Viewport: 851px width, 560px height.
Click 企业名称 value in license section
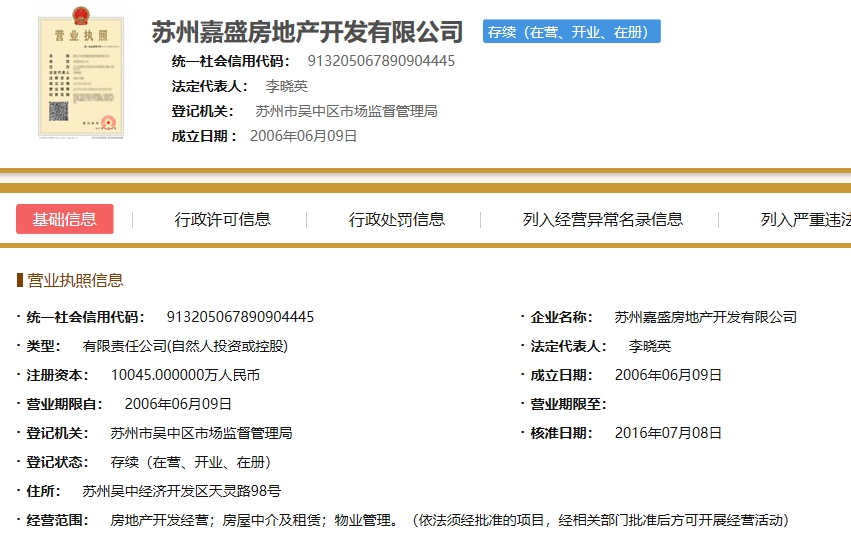(x=706, y=317)
